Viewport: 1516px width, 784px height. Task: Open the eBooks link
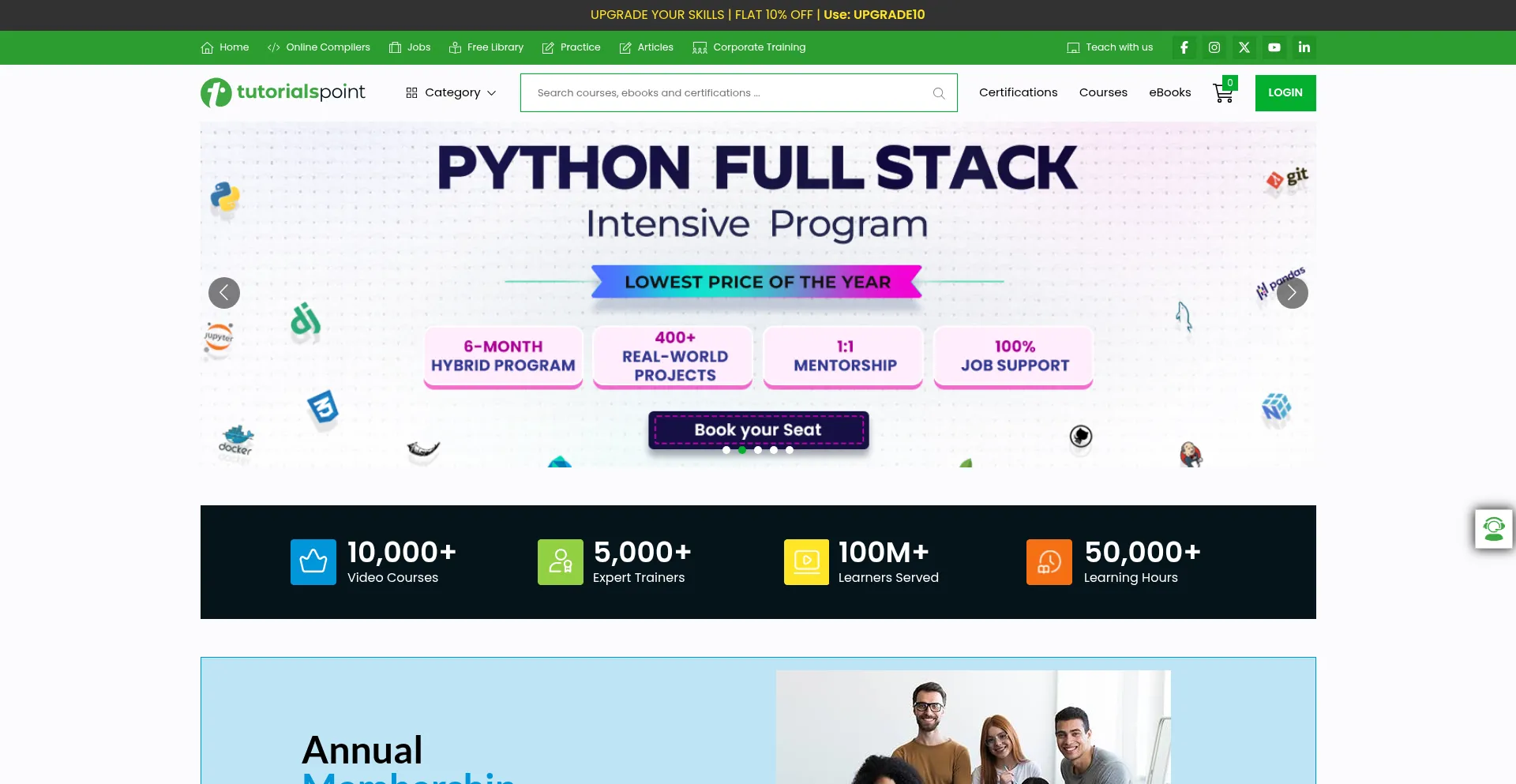[1170, 92]
